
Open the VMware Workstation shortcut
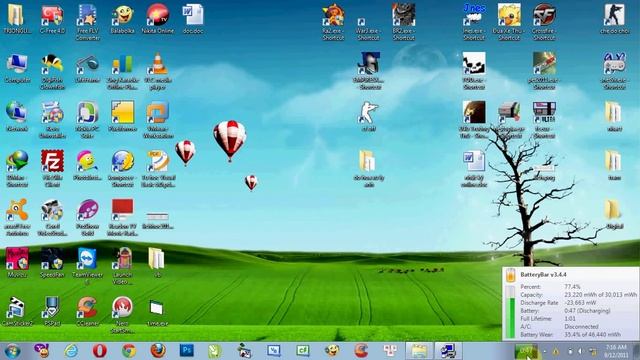coord(158,120)
